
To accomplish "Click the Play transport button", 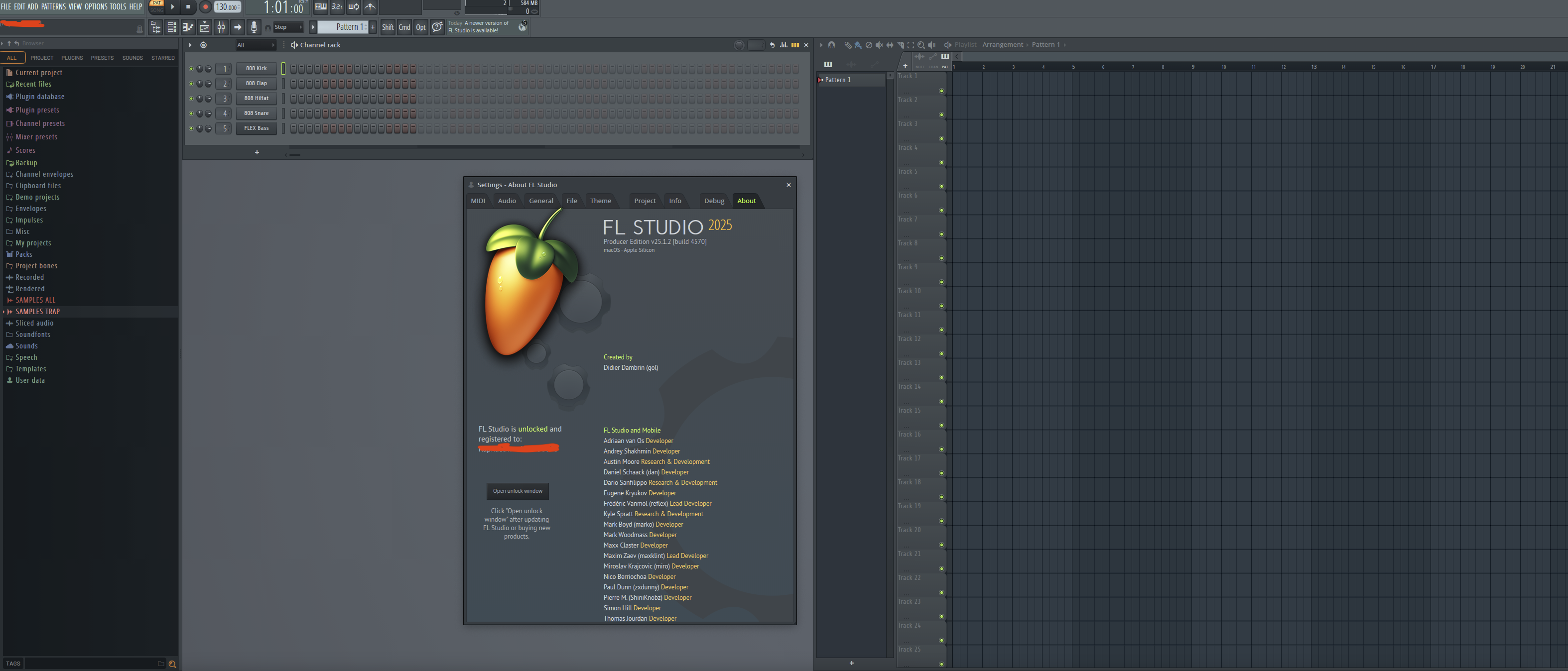I will pos(172,6).
